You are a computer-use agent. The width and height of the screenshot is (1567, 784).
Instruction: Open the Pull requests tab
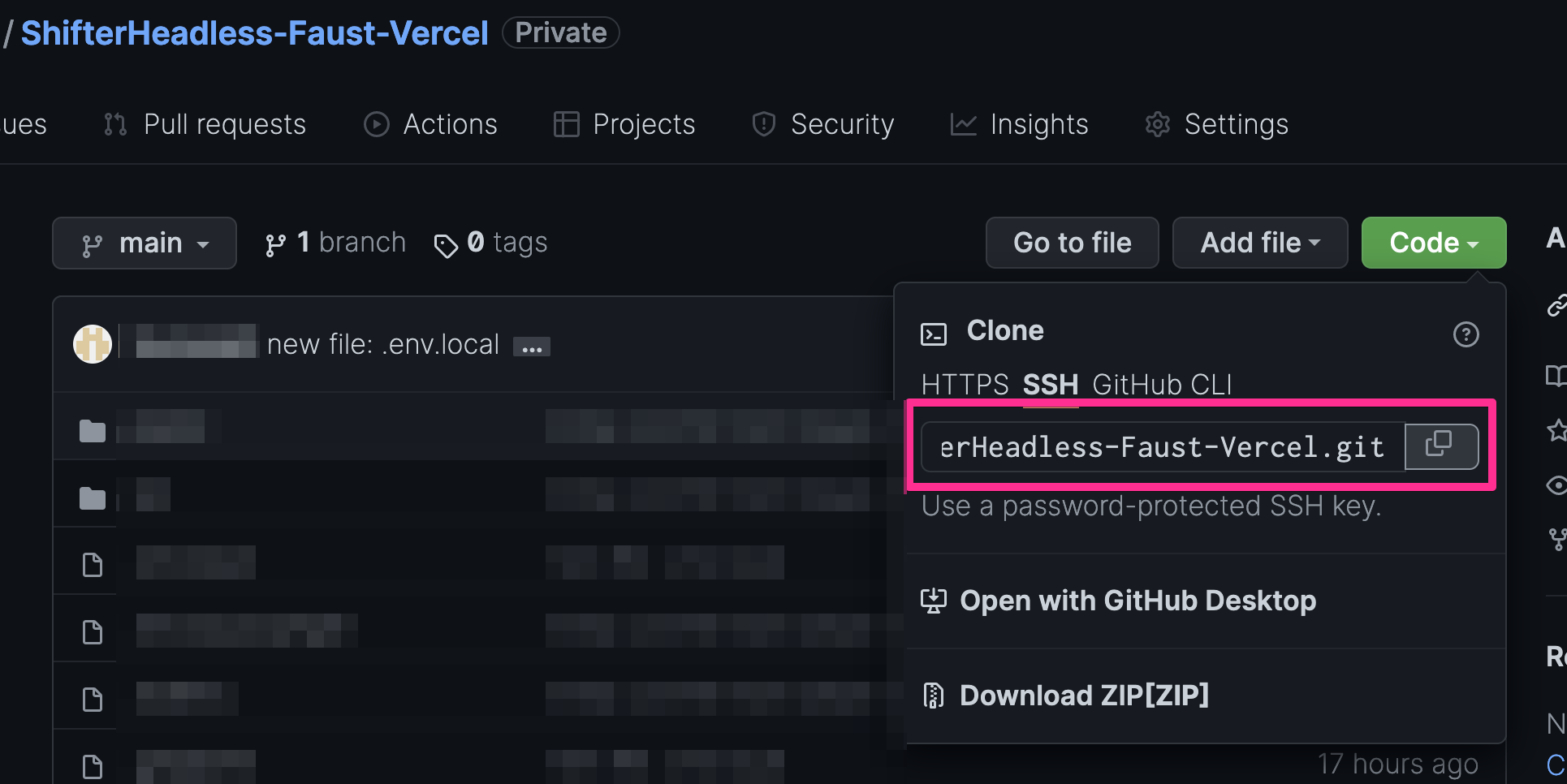tap(205, 124)
